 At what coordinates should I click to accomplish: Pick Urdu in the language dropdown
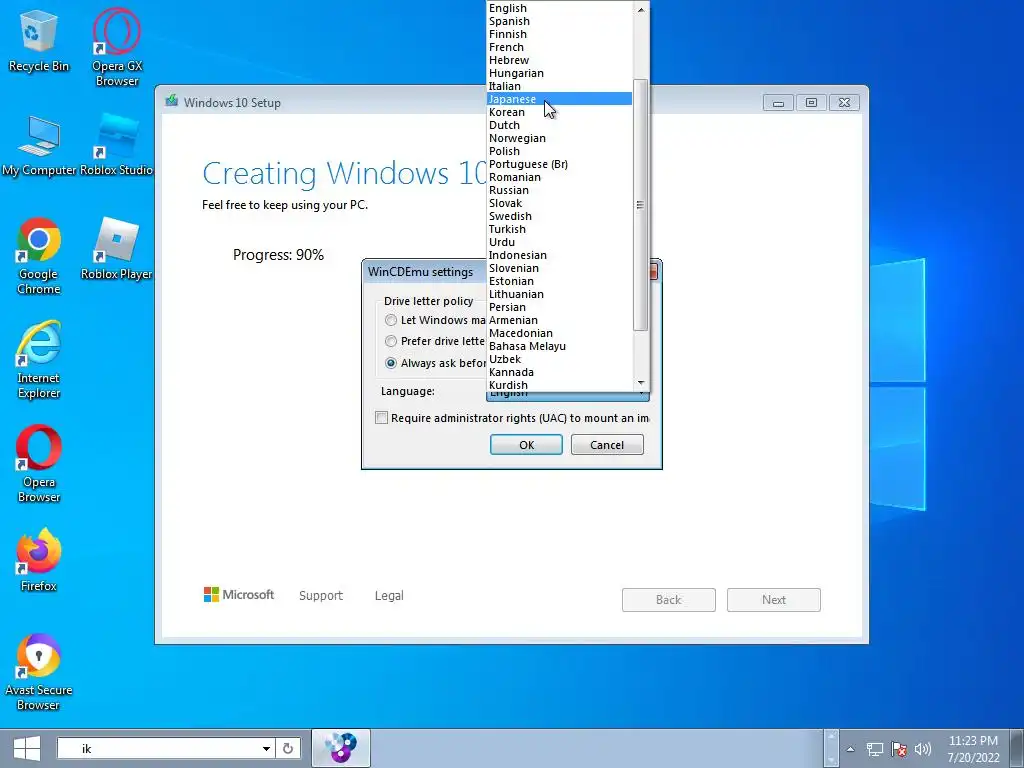[x=559, y=242]
